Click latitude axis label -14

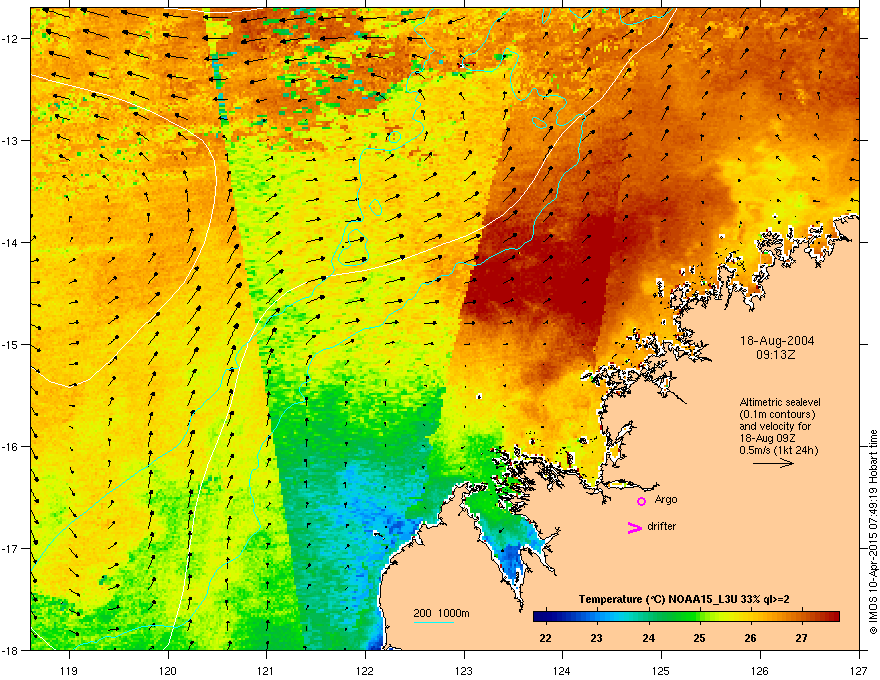[x=11, y=242]
